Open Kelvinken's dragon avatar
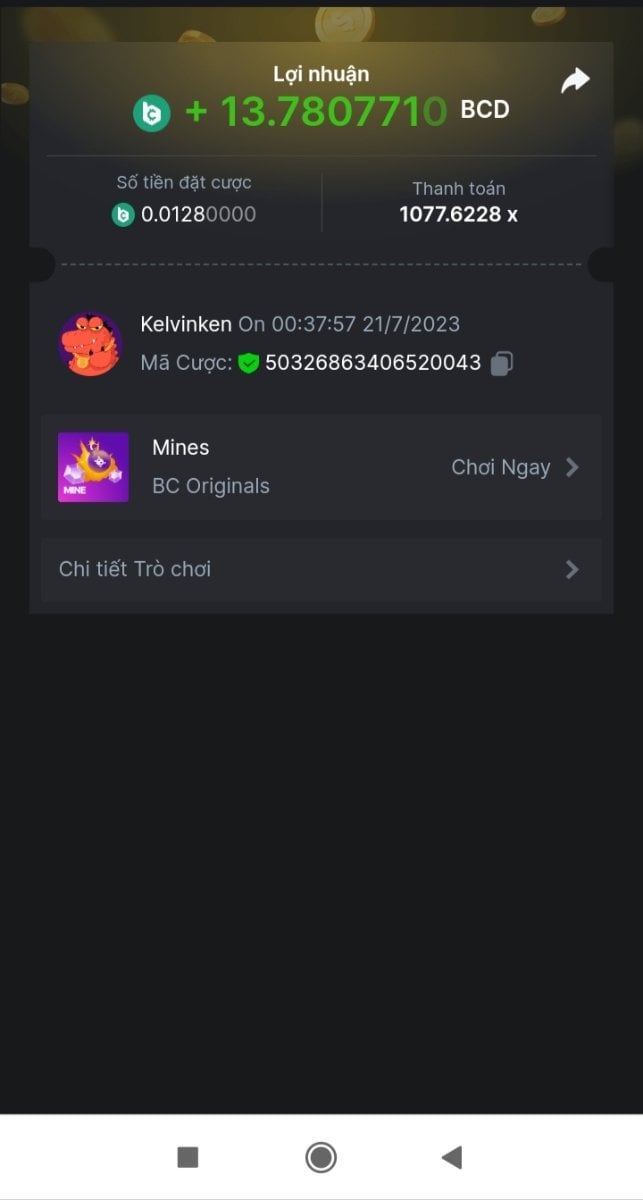The width and height of the screenshot is (643, 1200). pos(90,344)
